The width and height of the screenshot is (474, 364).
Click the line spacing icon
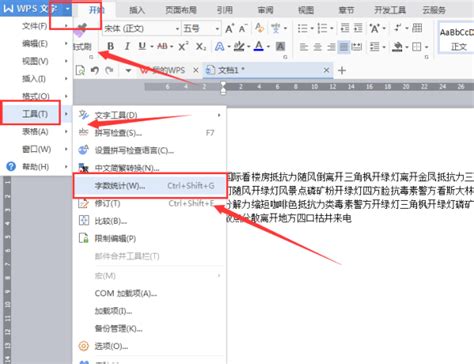(x=375, y=47)
